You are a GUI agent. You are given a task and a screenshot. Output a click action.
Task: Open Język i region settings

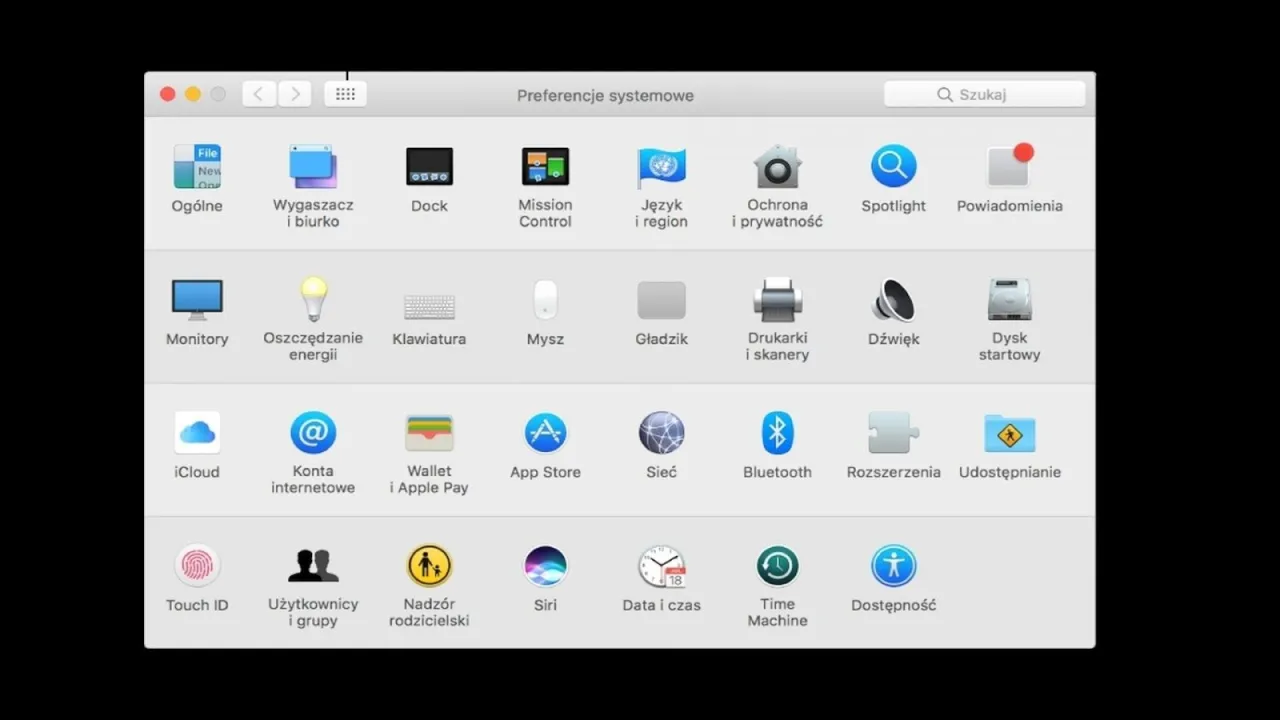[x=661, y=167]
